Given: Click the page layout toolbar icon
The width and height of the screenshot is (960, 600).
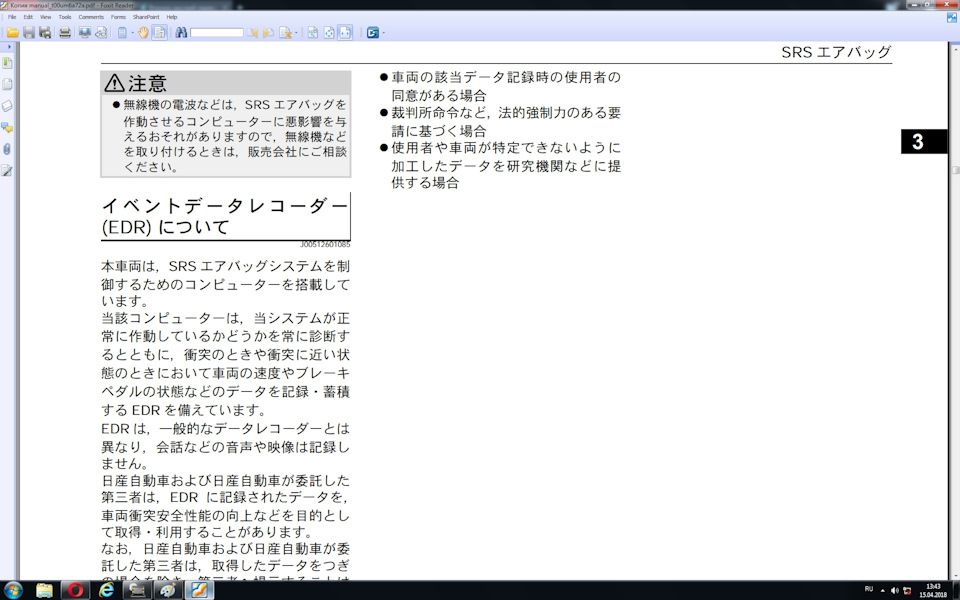Looking at the screenshot, I should 122,32.
